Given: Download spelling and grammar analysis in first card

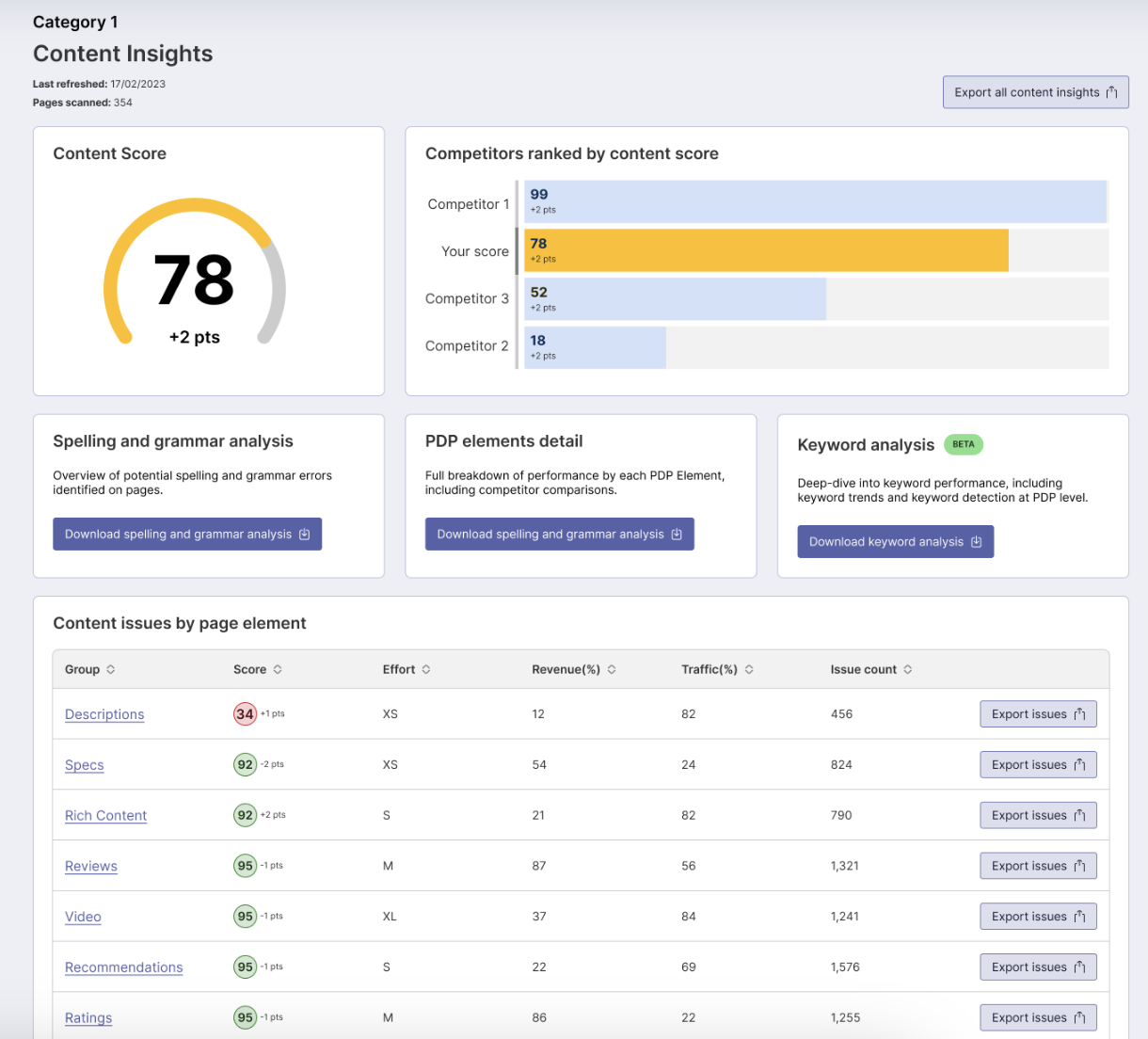Looking at the screenshot, I should [186, 535].
